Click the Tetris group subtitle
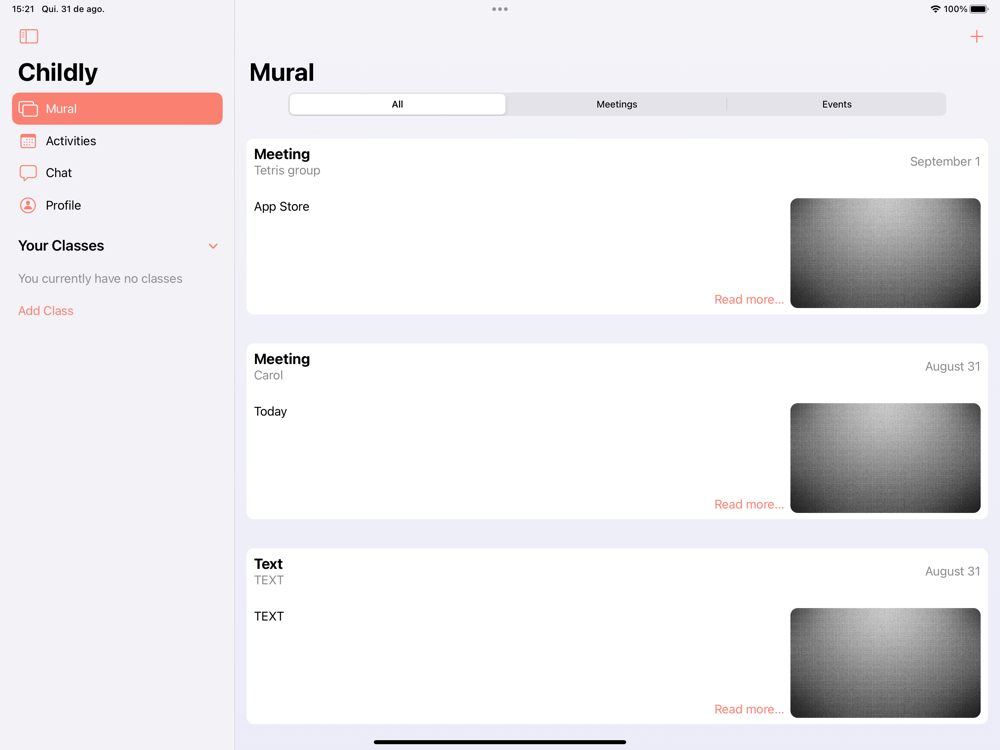This screenshot has height=750, width=1000. tap(287, 171)
